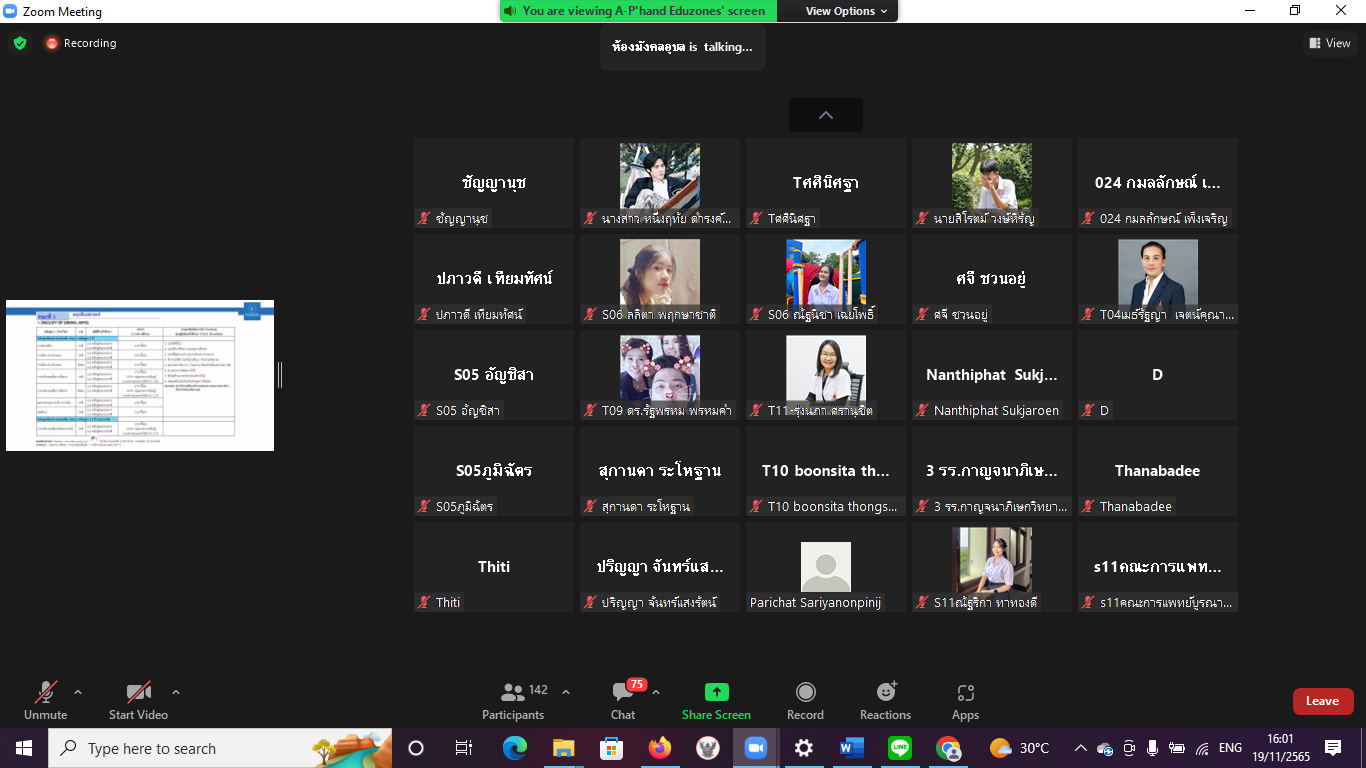Start recording with the Record button
The width and height of the screenshot is (1366, 768).
tap(805, 699)
